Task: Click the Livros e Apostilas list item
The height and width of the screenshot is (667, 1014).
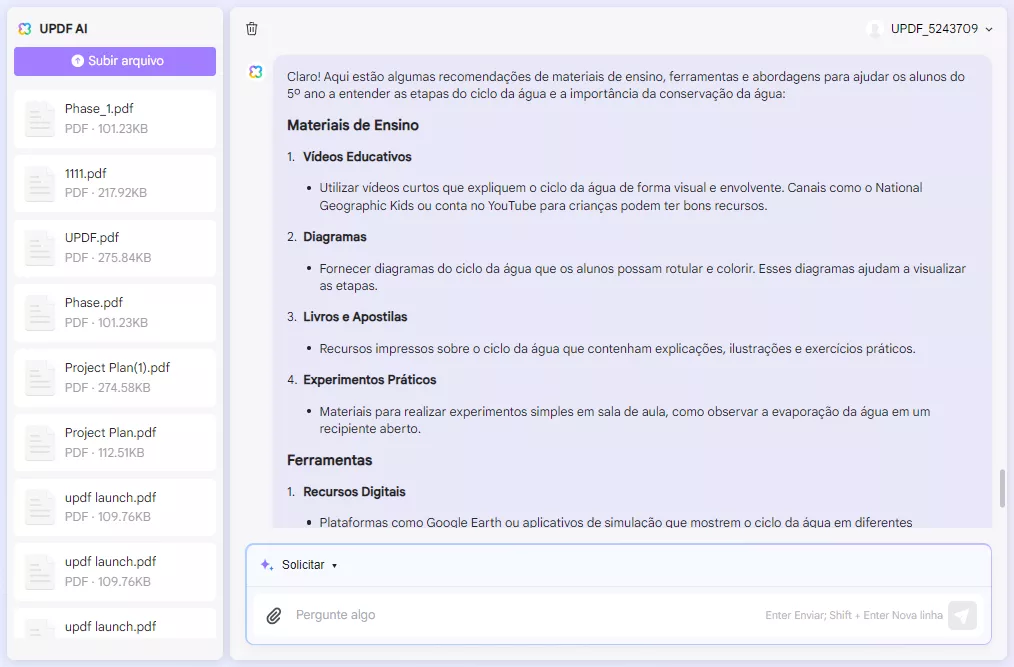Action: [x=355, y=317]
